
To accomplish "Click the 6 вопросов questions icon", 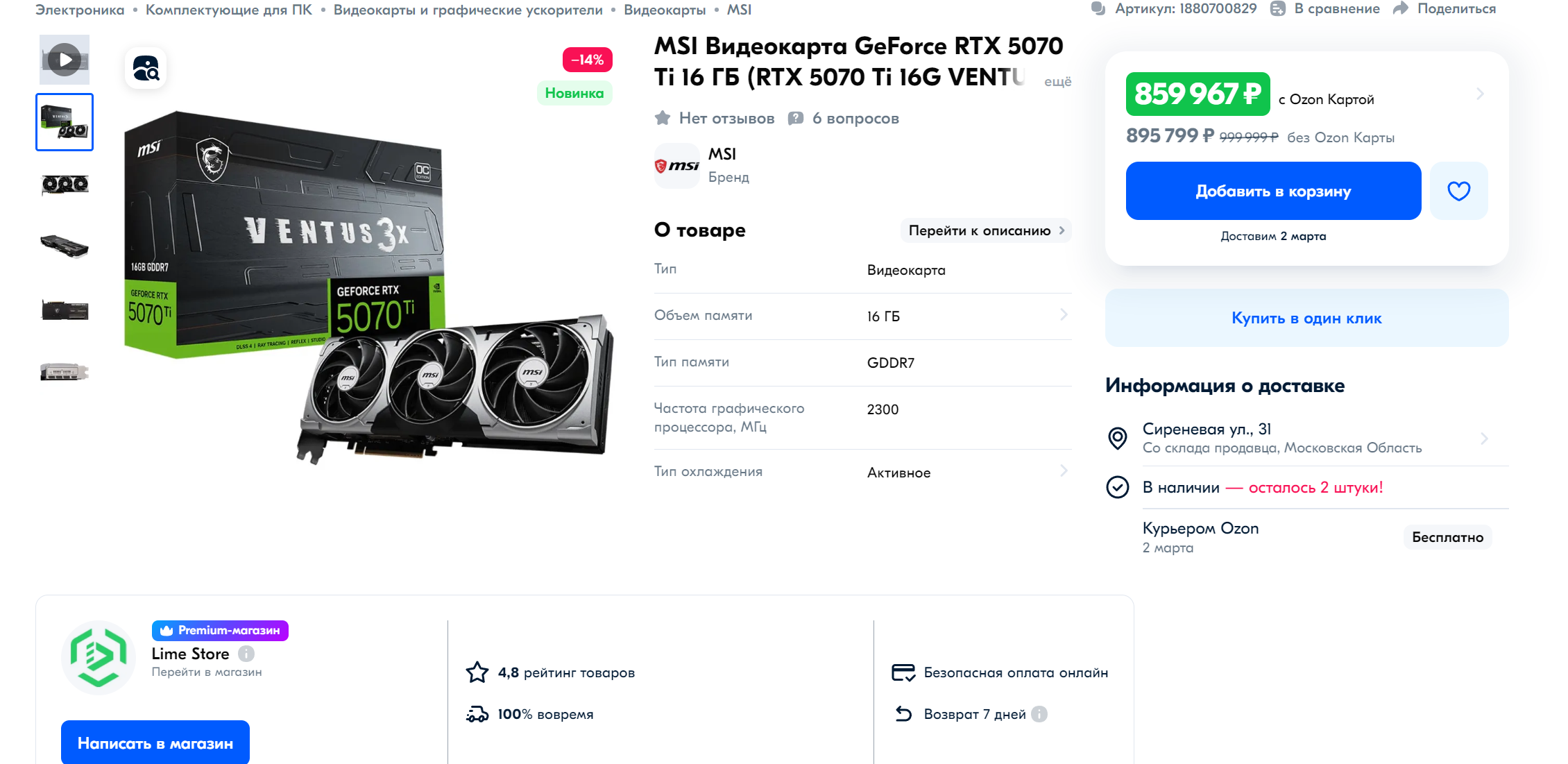I will tap(796, 119).
